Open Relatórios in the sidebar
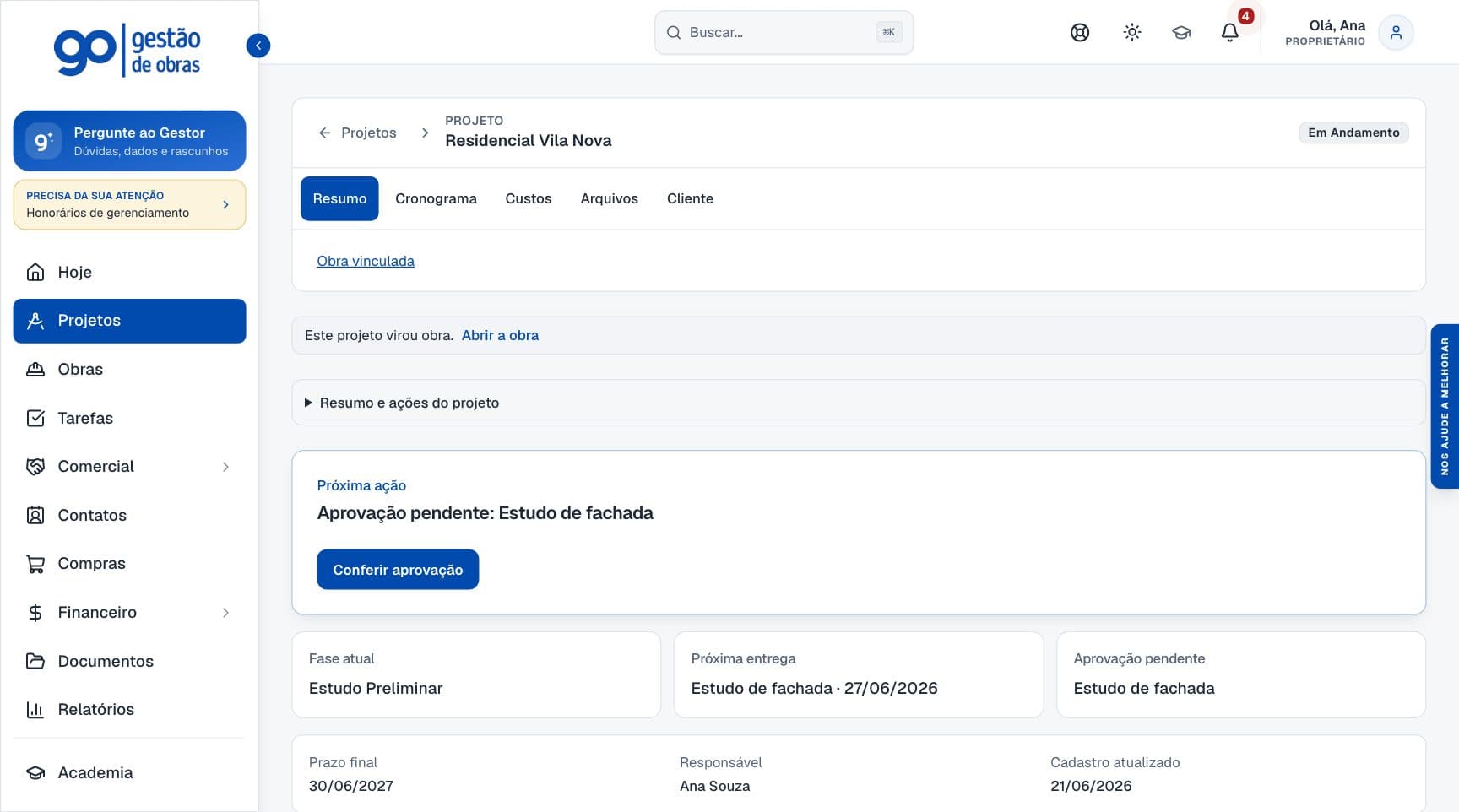The width and height of the screenshot is (1459, 812). pos(129,709)
